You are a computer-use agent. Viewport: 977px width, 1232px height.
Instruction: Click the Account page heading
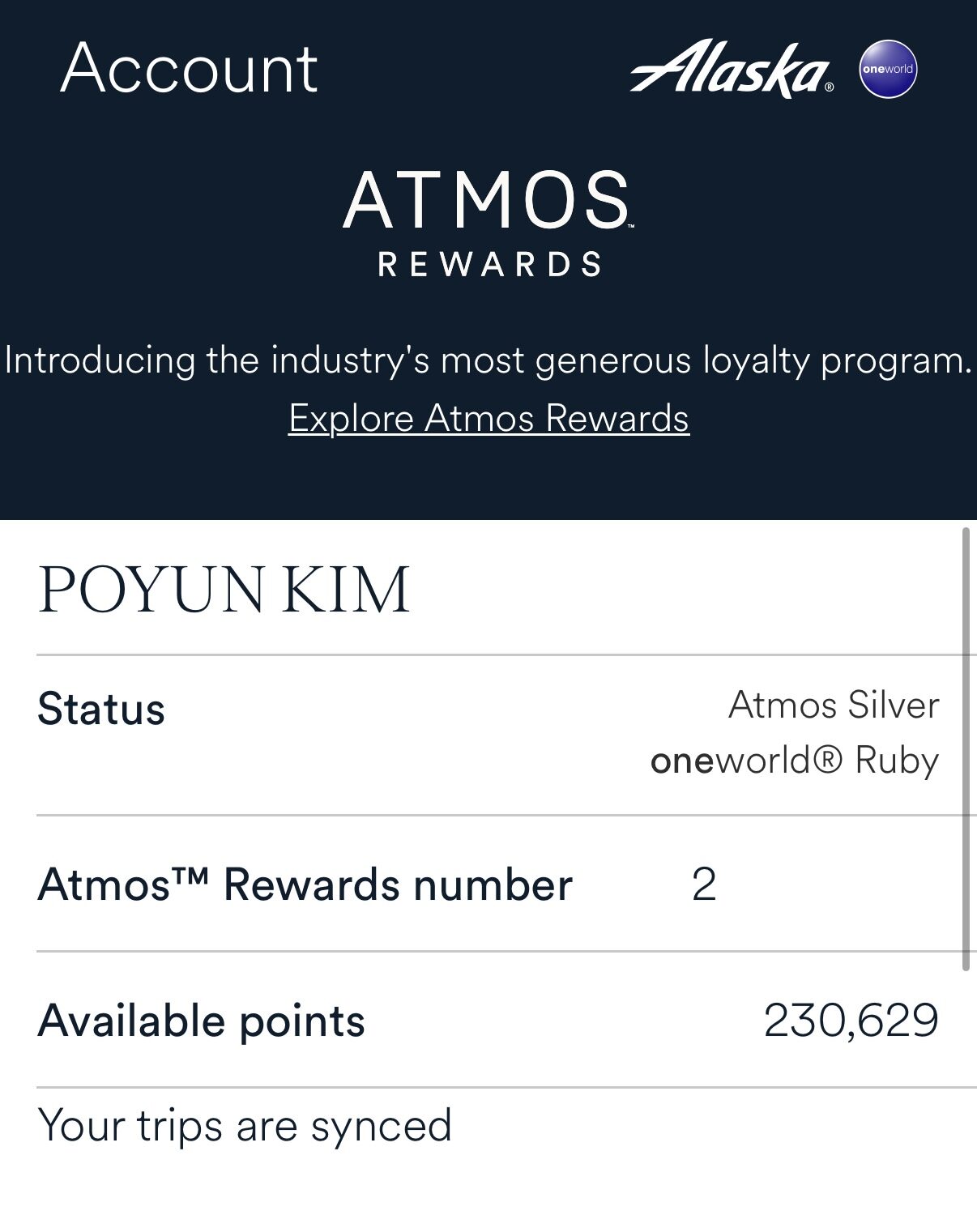coord(190,69)
